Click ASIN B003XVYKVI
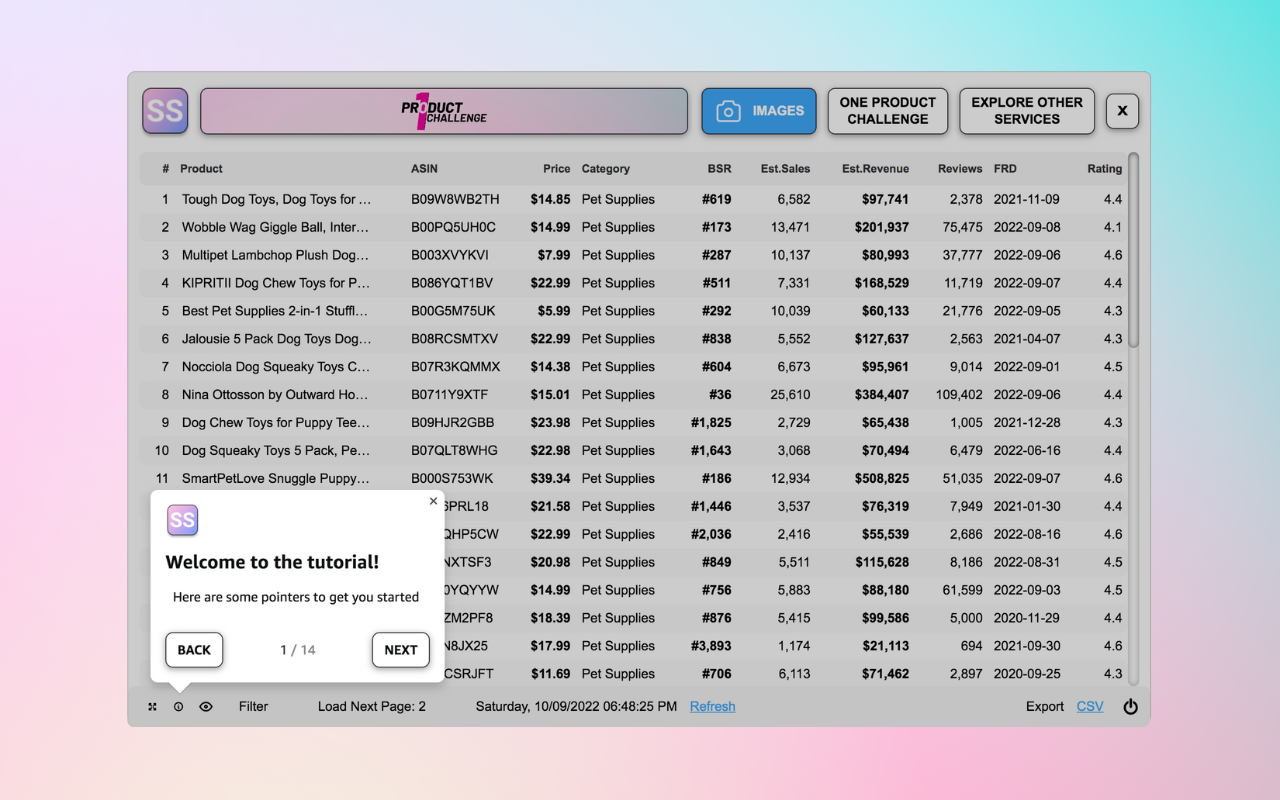The height and width of the screenshot is (800, 1280). pyautogui.click(x=450, y=256)
